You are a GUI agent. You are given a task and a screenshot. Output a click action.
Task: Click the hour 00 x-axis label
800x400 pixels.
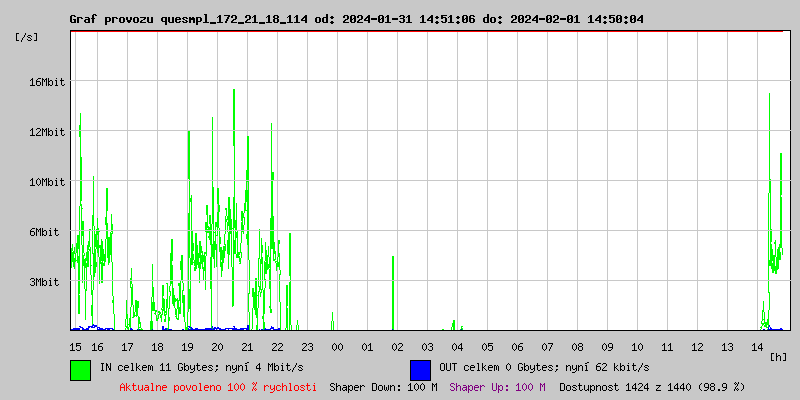(337, 347)
